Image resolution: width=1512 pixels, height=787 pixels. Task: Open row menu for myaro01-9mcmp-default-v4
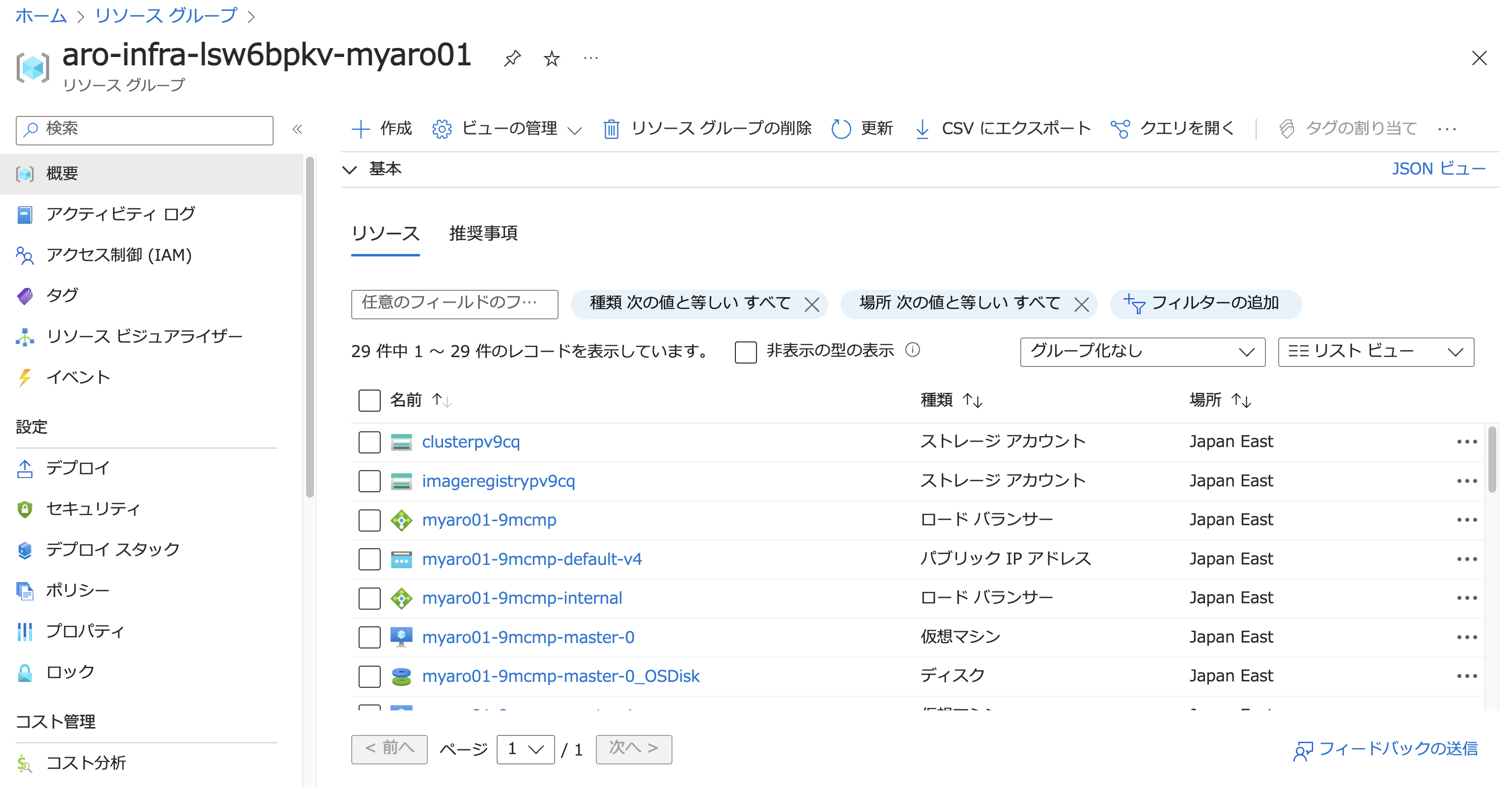1466,559
